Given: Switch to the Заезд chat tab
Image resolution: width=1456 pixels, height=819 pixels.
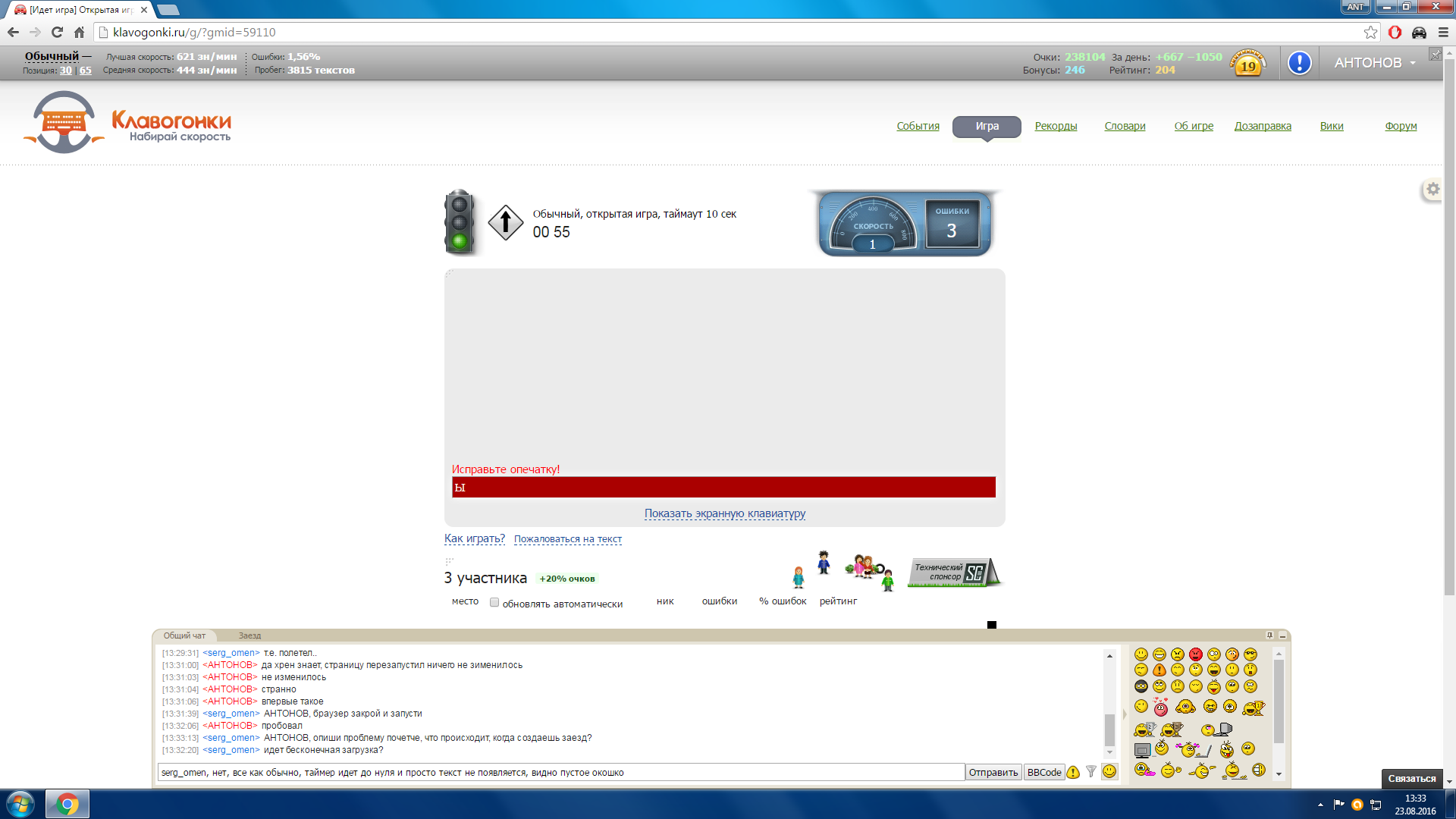Looking at the screenshot, I should 249,635.
